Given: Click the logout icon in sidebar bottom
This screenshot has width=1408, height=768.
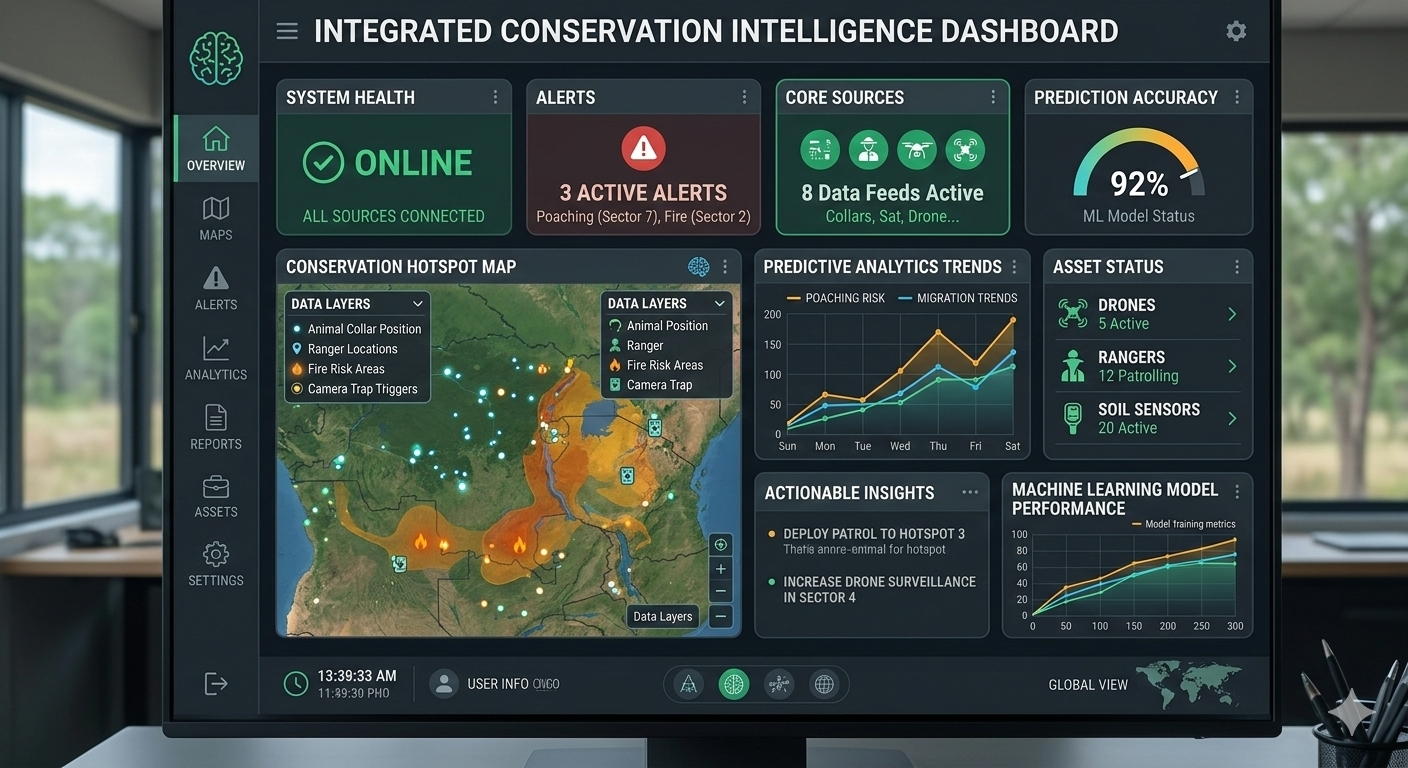Looking at the screenshot, I should (216, 683).
